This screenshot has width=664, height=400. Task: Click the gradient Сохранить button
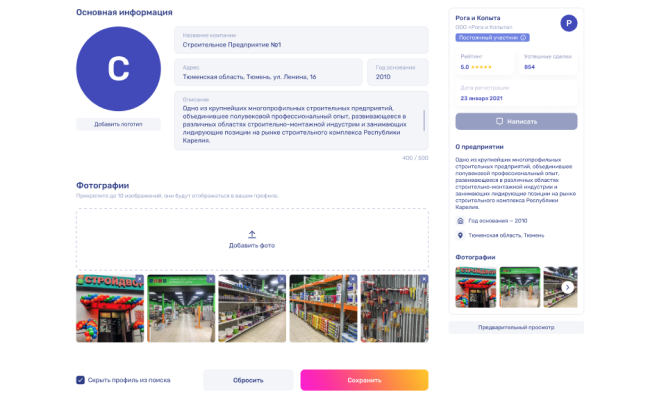[364, 380]
